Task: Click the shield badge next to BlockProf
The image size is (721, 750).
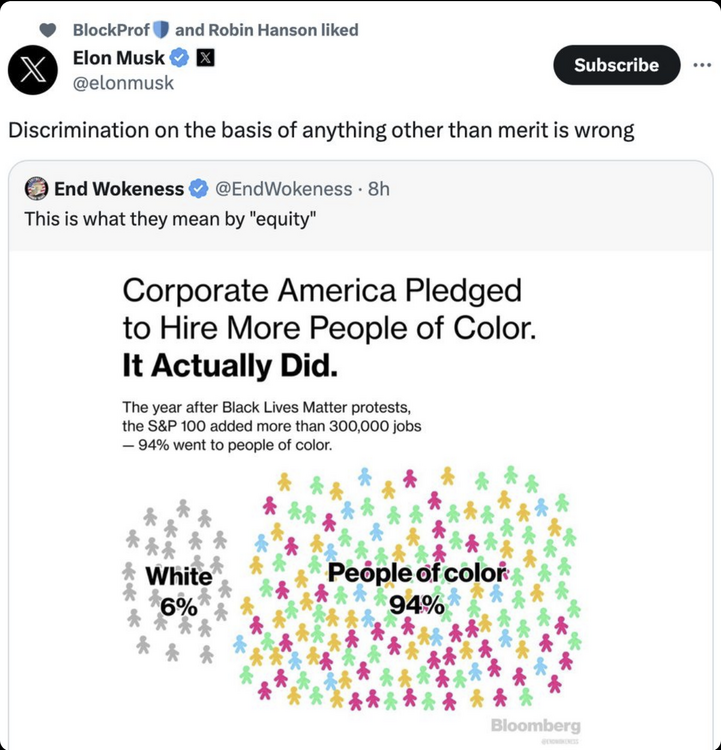Action: 162,30
